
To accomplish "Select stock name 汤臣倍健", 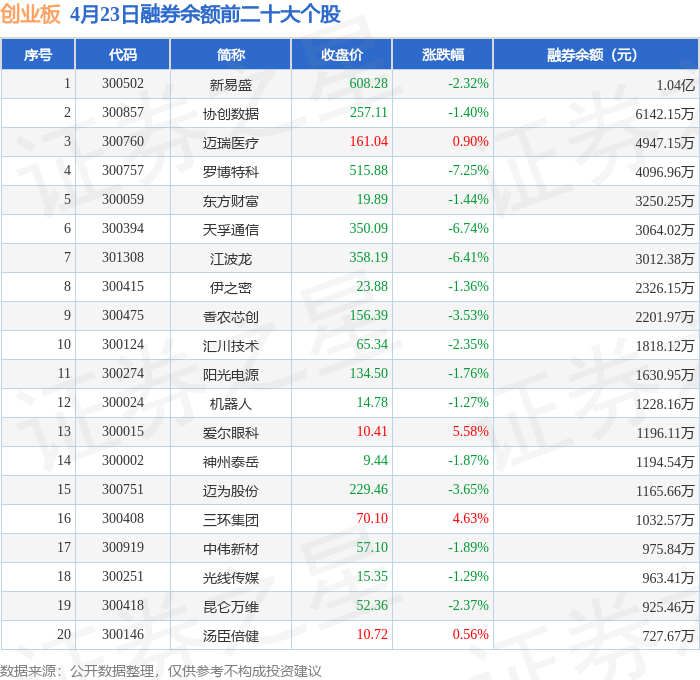I will [231, 636].
